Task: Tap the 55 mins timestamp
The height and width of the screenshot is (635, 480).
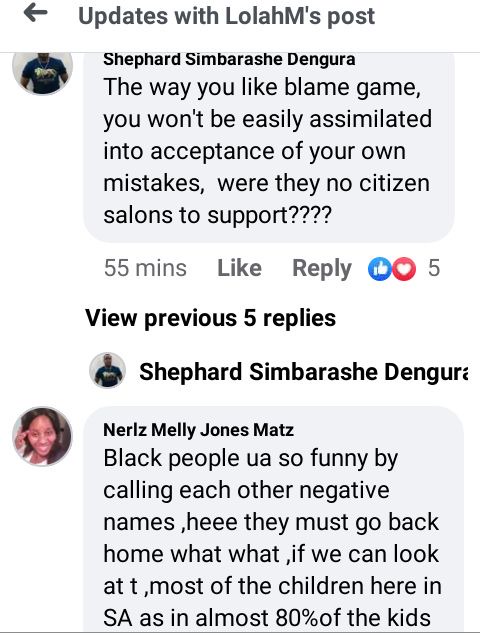Action: [145, 268]
